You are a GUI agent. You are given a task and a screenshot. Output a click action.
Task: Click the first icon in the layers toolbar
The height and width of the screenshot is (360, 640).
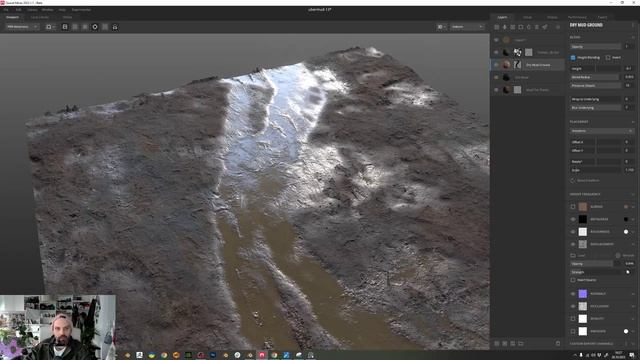(x=497, y=27)
